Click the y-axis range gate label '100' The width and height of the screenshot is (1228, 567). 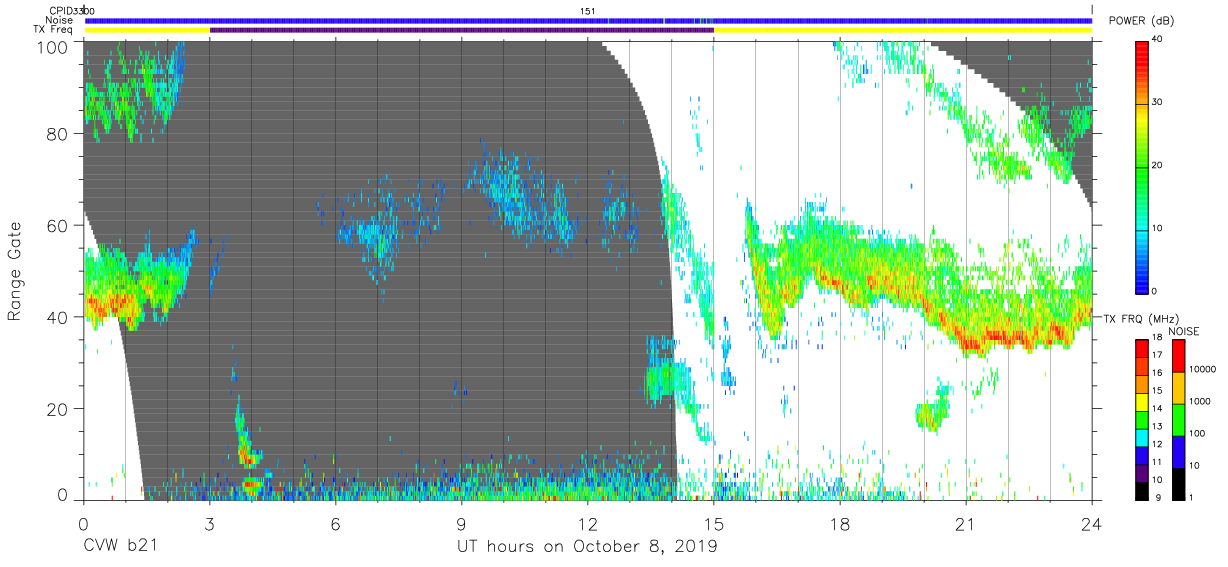(x=54, y=47)
